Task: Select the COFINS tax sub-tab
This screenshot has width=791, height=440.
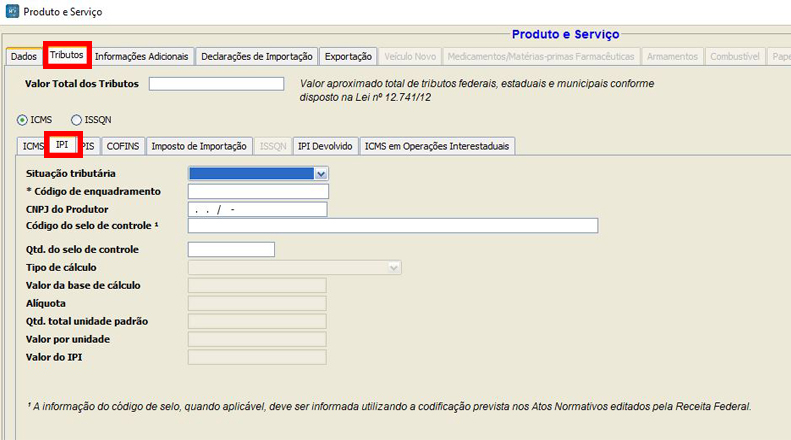Action: coord(123,146)
